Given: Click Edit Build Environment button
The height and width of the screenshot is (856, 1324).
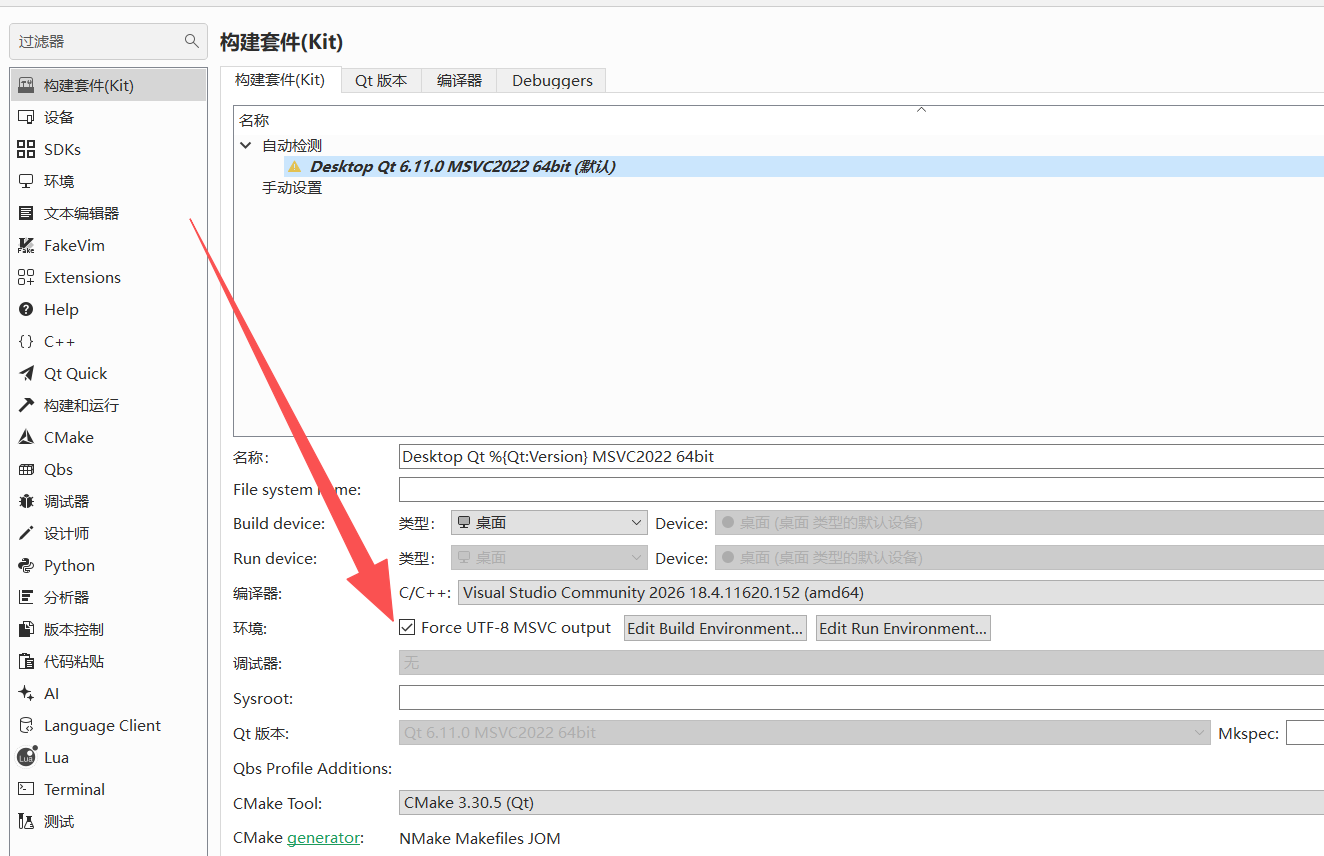Looking at the screenshot, I should [715, 628].
